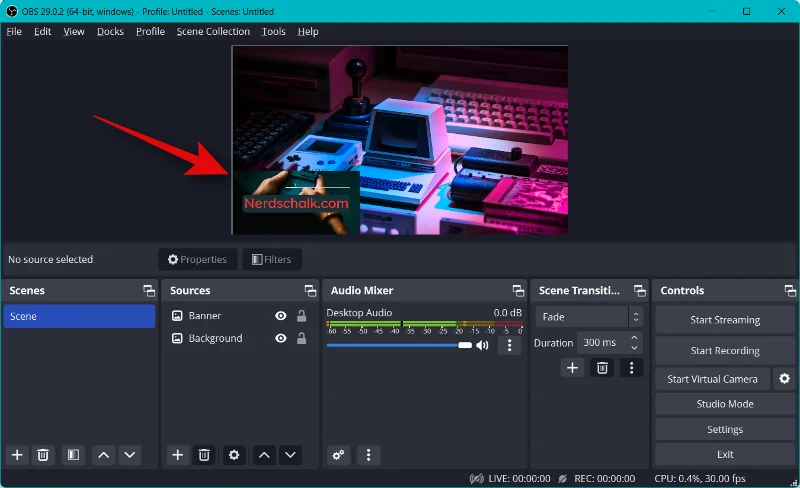The image size is (800, 488).
Task: Open the File menu
Action: pyautogui.click(x=14, y=32)
